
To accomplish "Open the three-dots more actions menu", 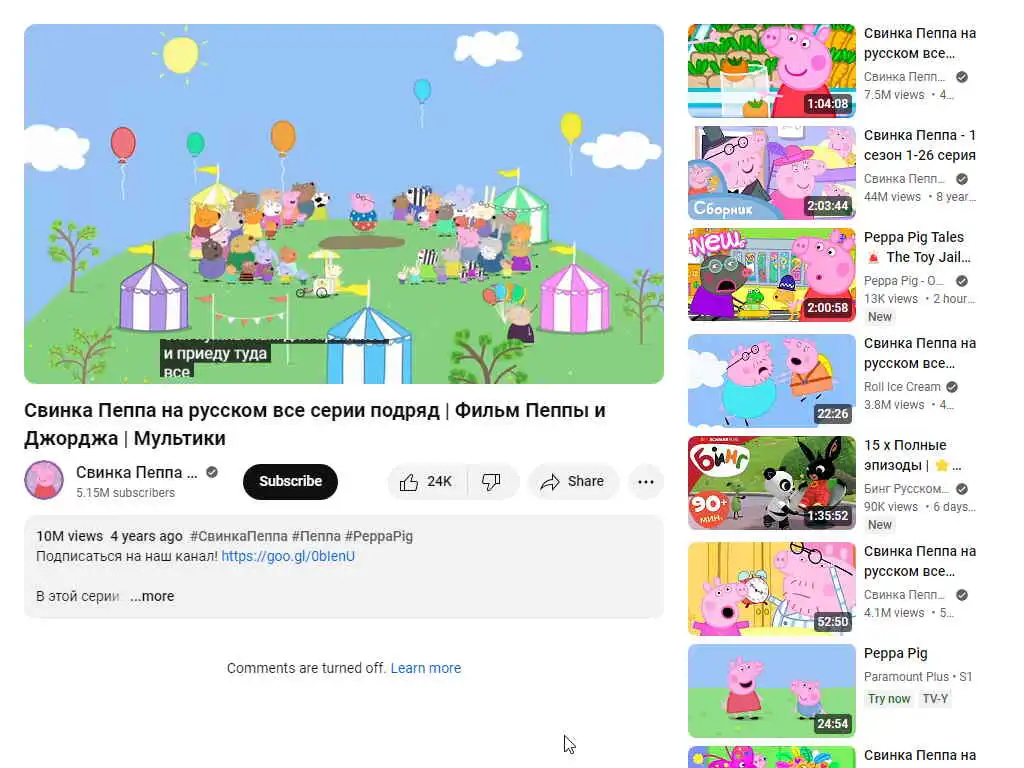I will pyautogui.click(x=646, y=482).
